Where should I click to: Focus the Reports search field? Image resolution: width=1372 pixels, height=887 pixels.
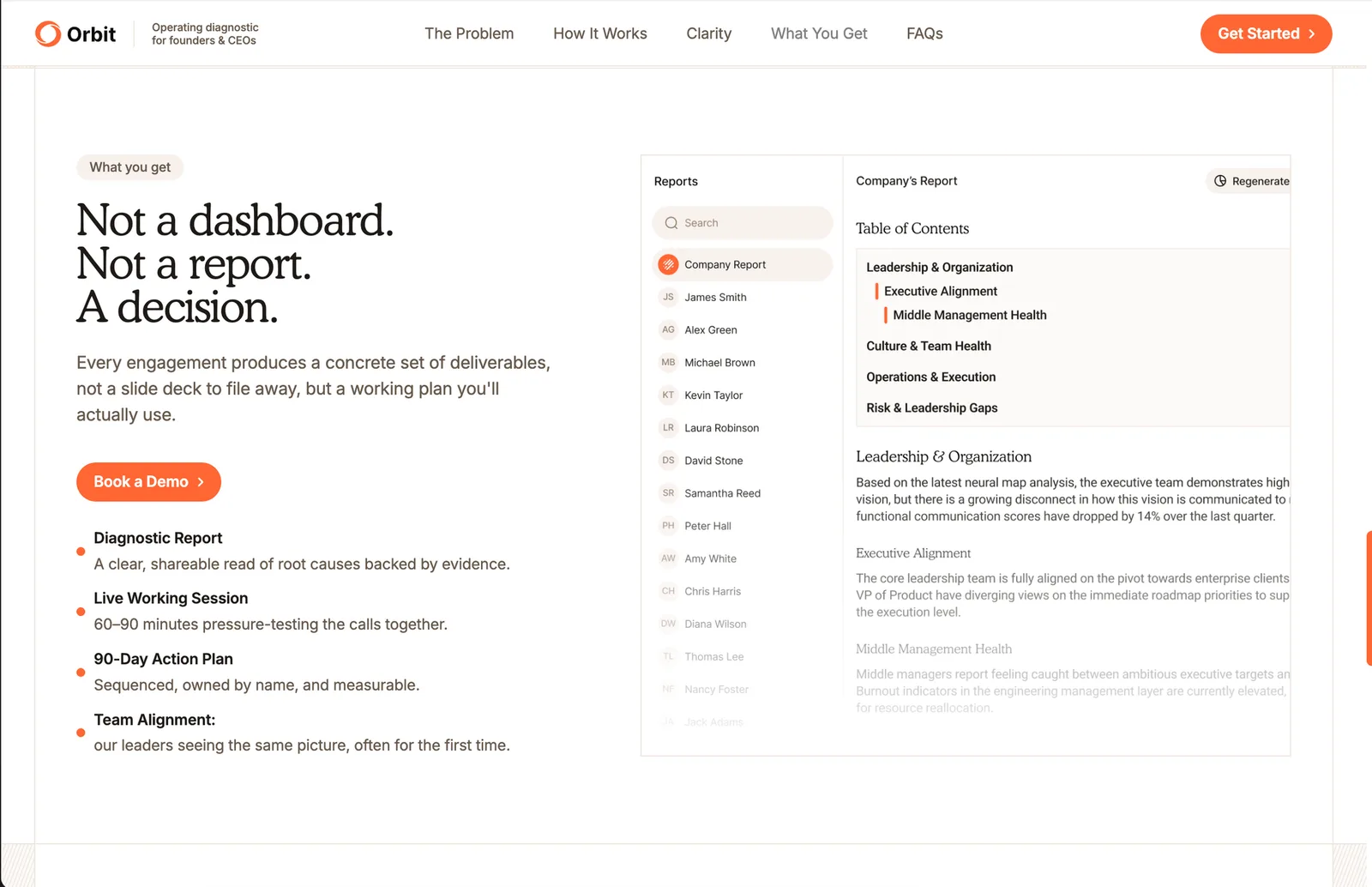pyautogui.click(x=743, y=223)
